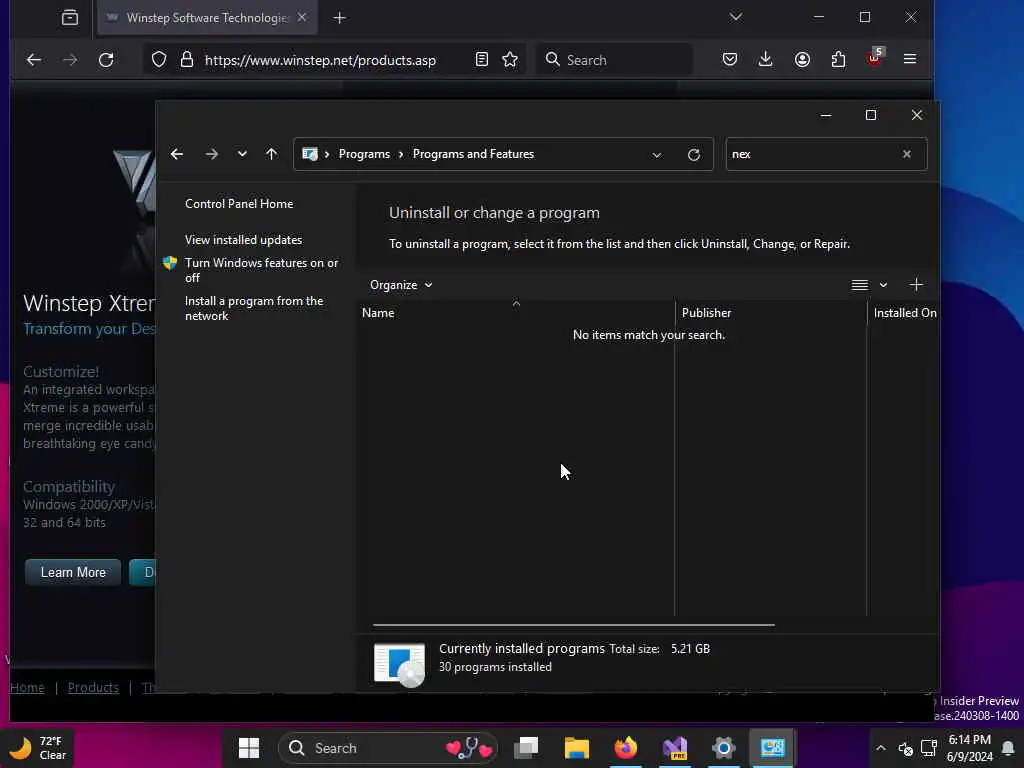Refresh Programs and Features list
The image size is (1024, 768).
pos(694,155)
